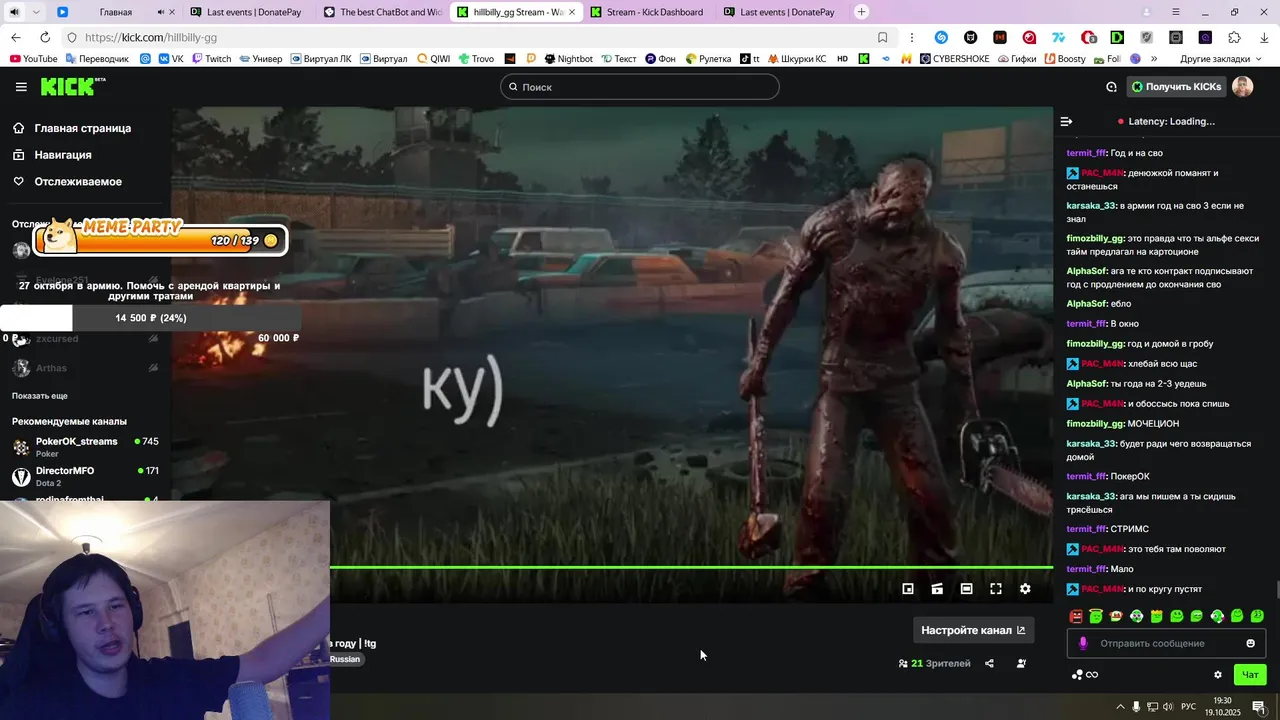The width and height of the screenshot is (1280, 720).
Task: Click the 21 Зрителей viewer count
Action: click(935, 663)
